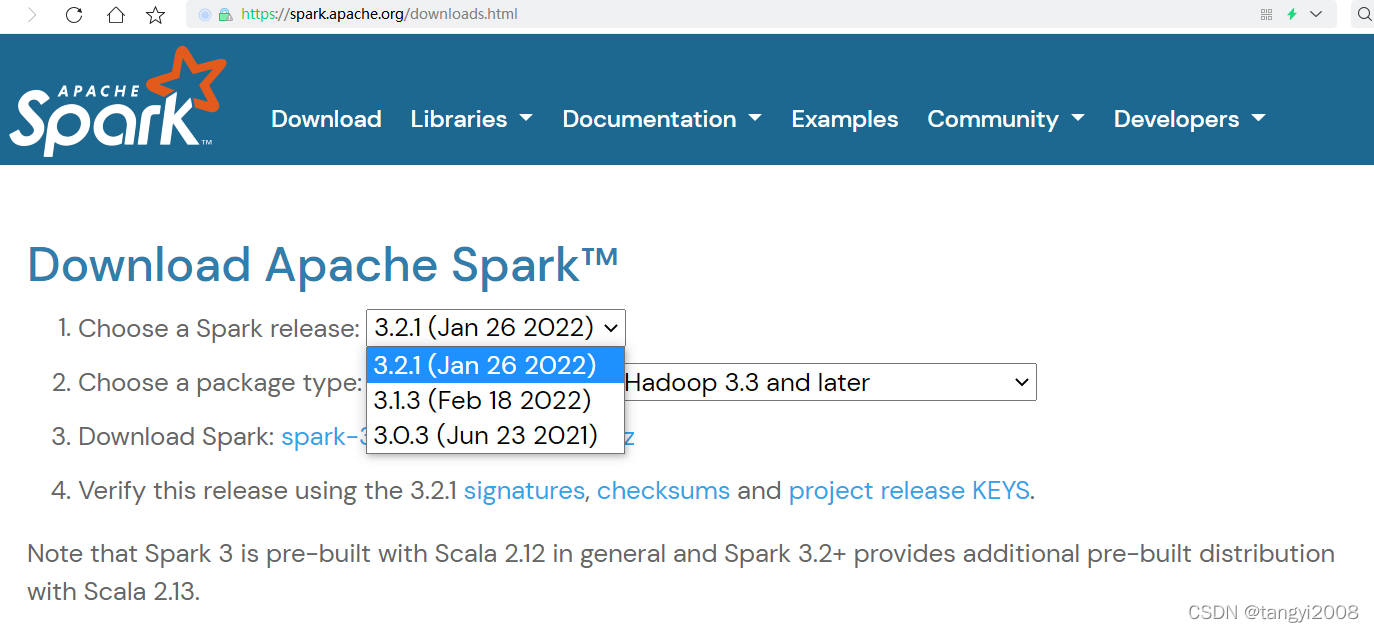This screenshot has height=632, width=1374.
Task: Open the package type dropdown
Action: pos(830,382)
